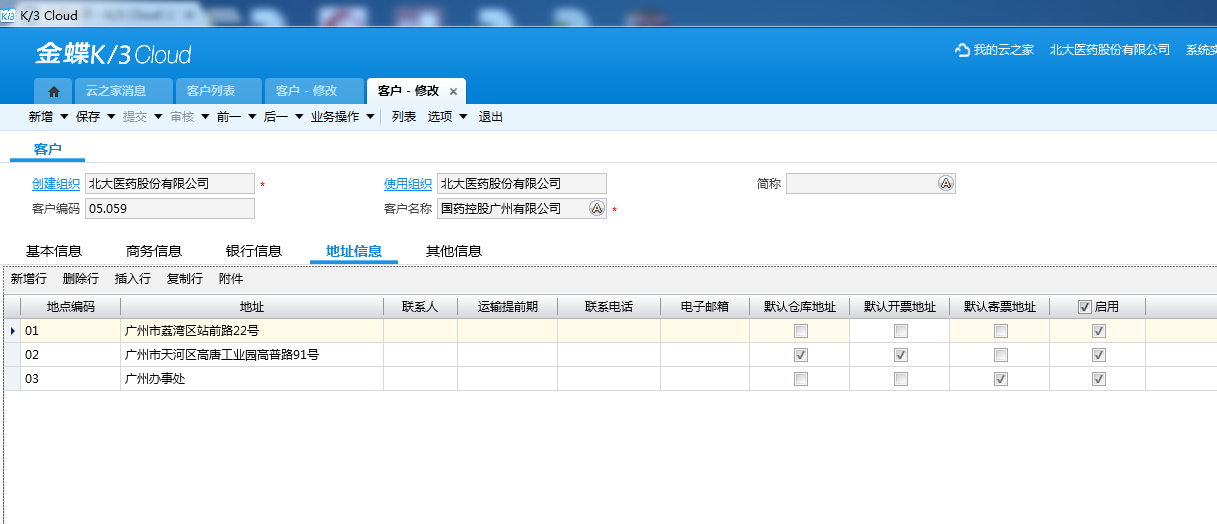Click the 客户编码 input field
1217x524 pixels.
[170, 208]
